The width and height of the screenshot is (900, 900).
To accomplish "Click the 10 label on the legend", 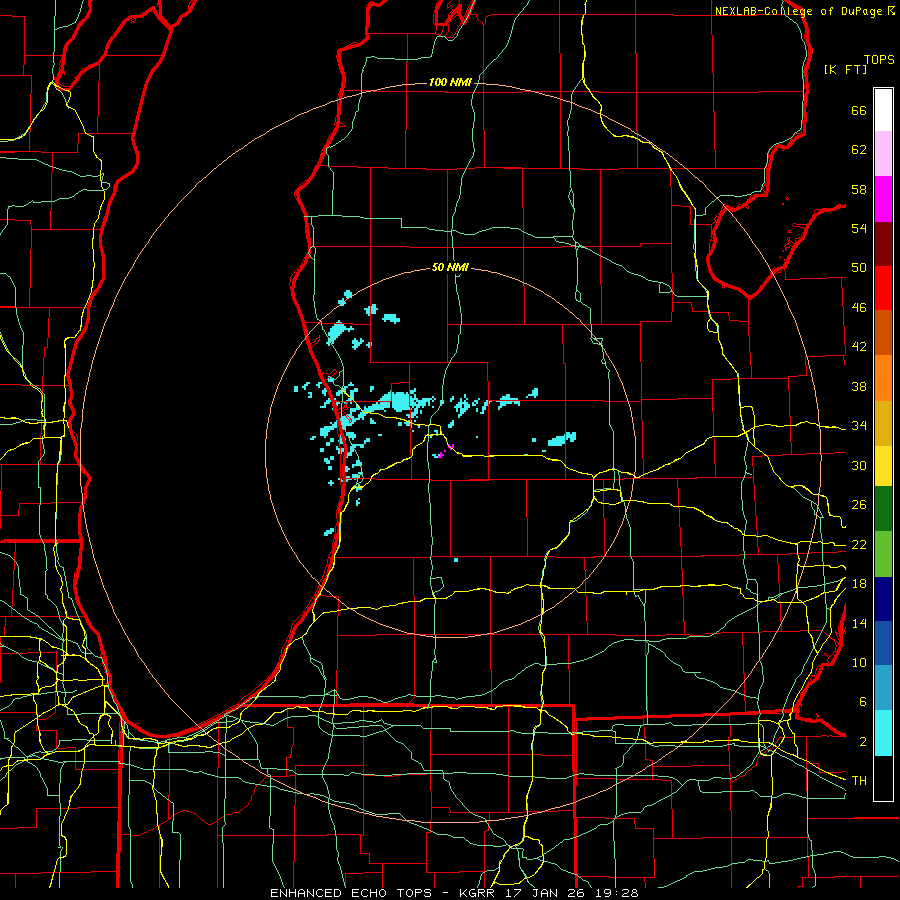I will coord(859,663).
